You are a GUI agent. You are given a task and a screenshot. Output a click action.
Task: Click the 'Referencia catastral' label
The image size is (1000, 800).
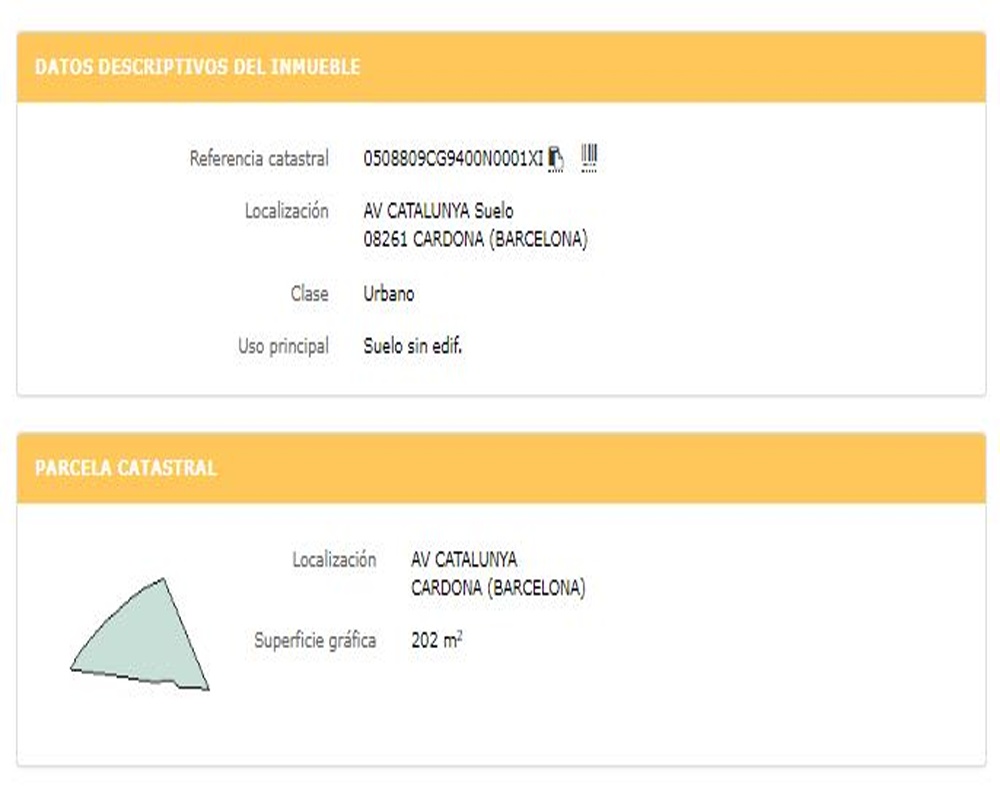pos(259,158)
